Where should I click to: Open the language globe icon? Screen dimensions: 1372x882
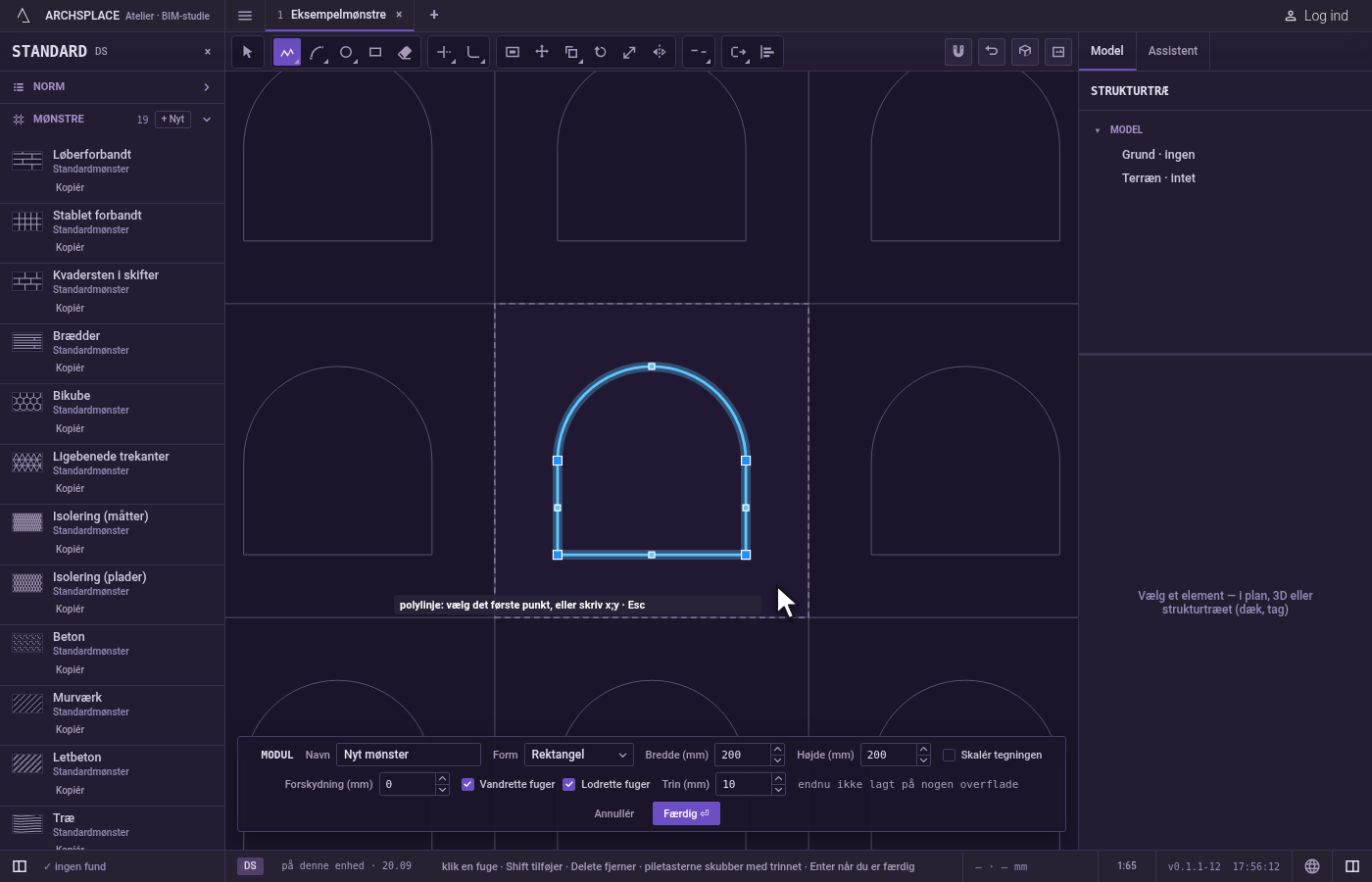[1312, 866]
